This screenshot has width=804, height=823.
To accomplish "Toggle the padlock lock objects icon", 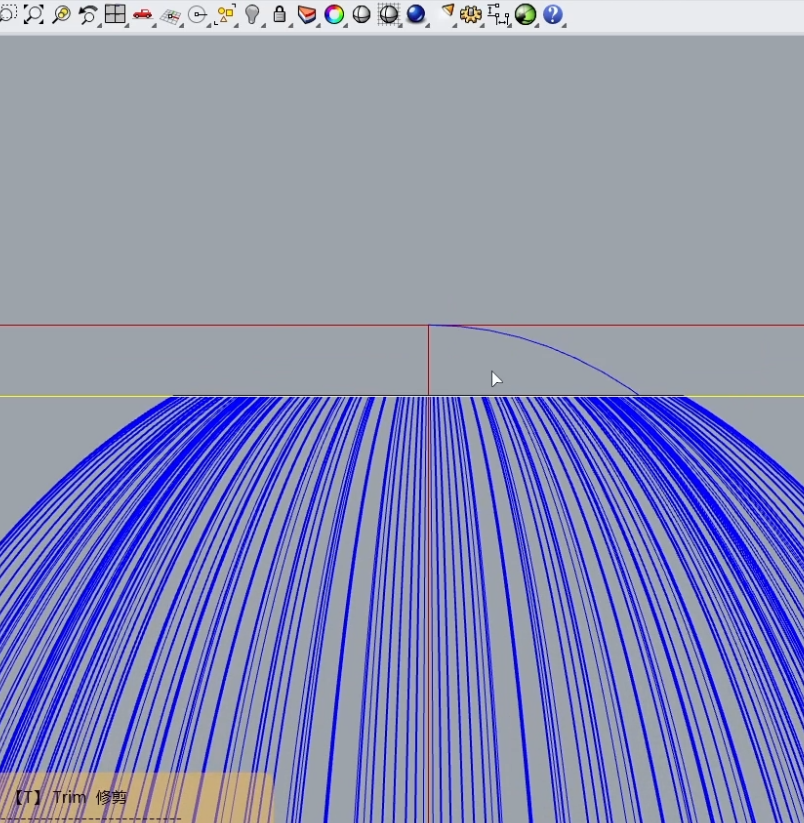I will (x=279, y=14).
